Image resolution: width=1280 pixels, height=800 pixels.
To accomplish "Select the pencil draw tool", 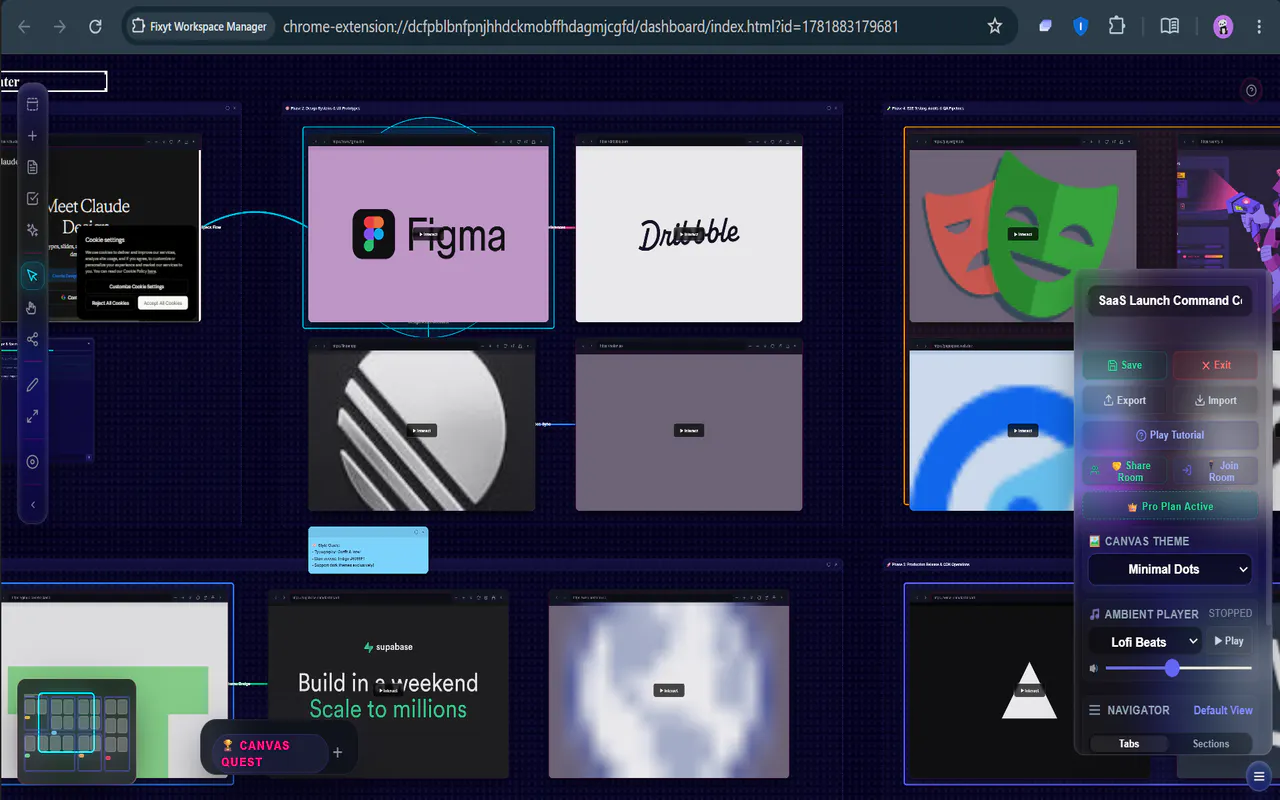I will click(x=33, y=384).
